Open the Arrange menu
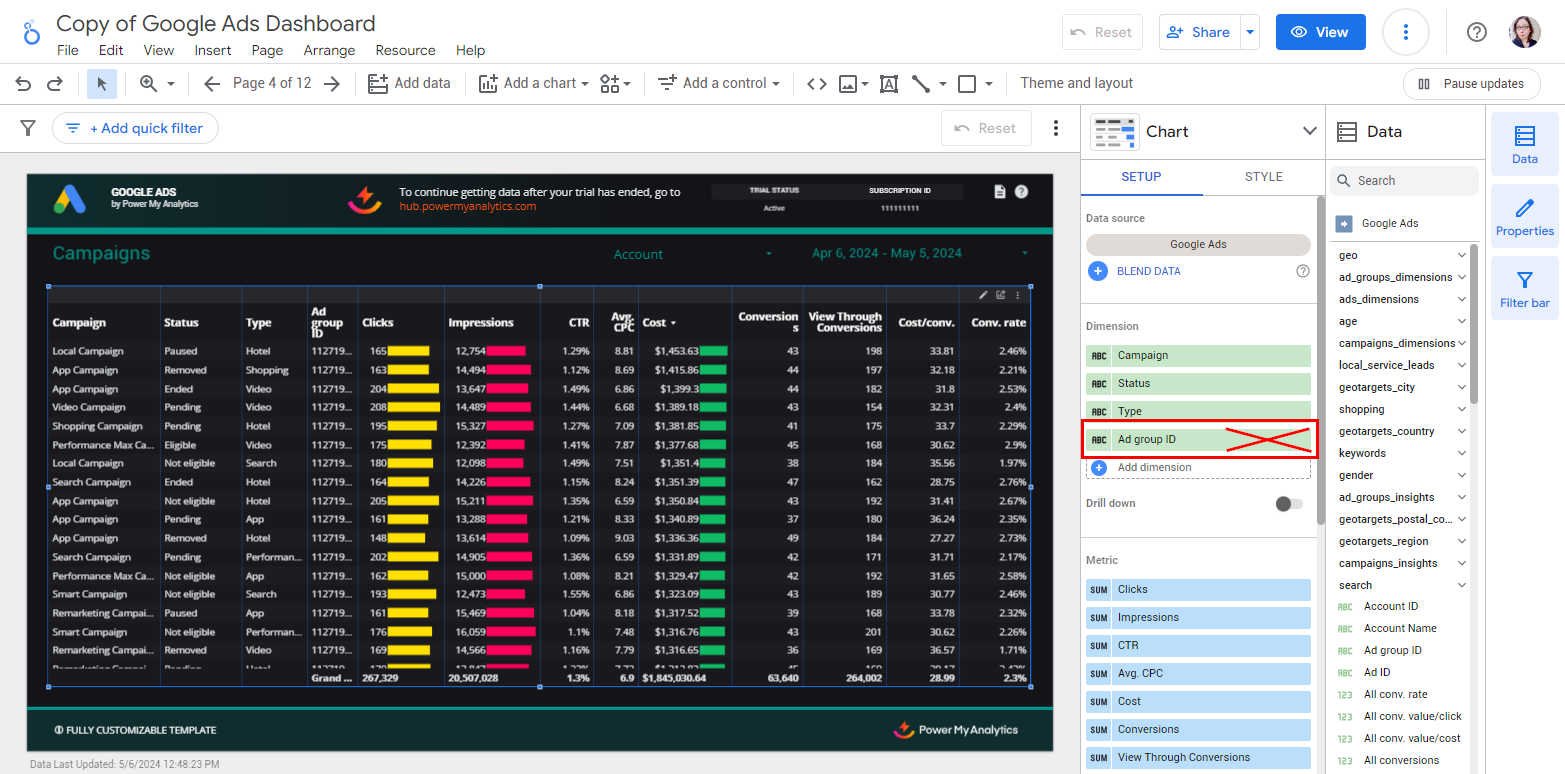This screenshot has height=774, width=1565. [x=329, y=50]
